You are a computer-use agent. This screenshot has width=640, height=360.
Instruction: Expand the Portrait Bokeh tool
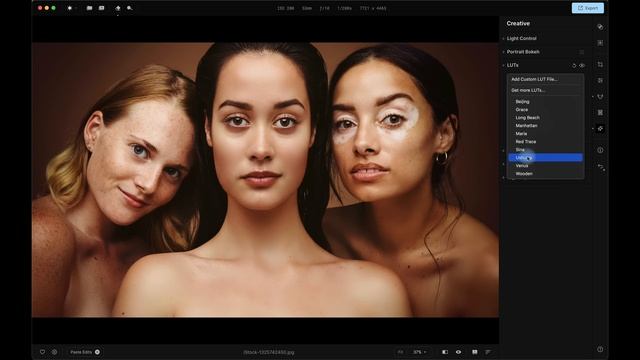(x=523, y=52)
